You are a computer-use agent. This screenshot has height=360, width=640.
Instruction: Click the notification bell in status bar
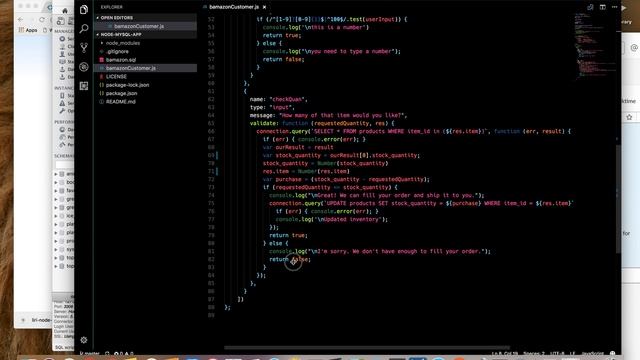click(612, 353)
